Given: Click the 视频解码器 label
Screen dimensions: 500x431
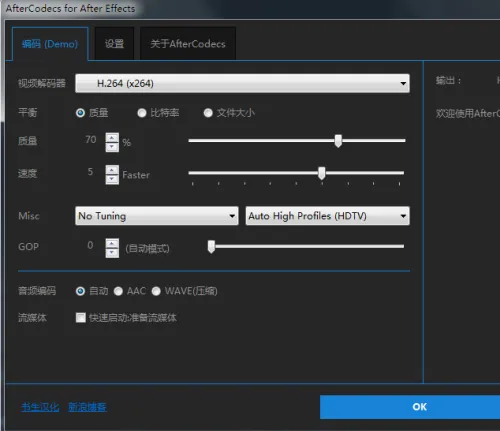Looking at the screenshot, I should pyautogui.click(x=42, y=83).
